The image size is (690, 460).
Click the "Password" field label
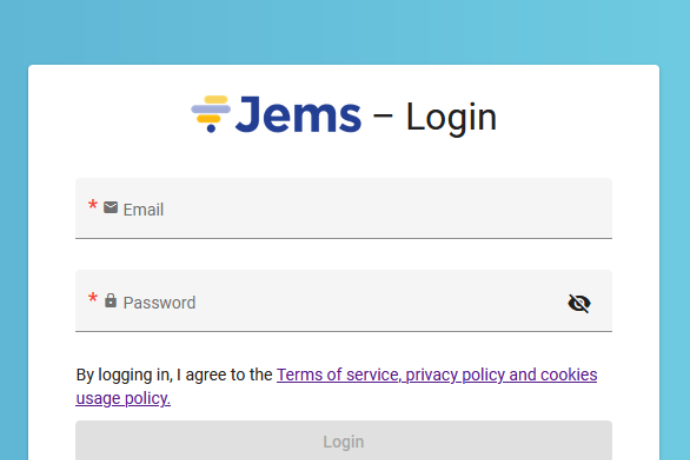coord(159,302)
